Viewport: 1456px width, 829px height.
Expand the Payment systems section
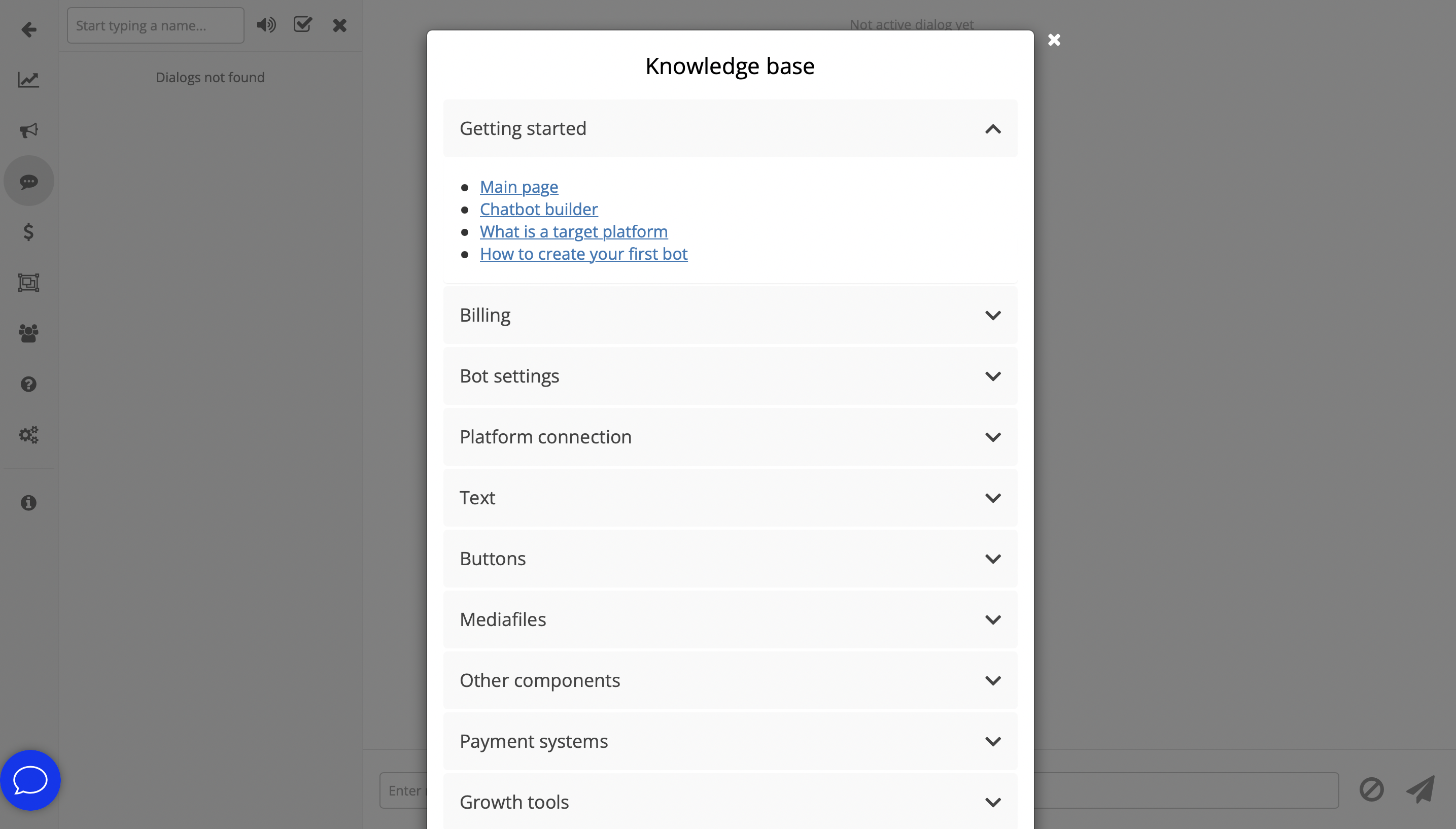point(729,741)
